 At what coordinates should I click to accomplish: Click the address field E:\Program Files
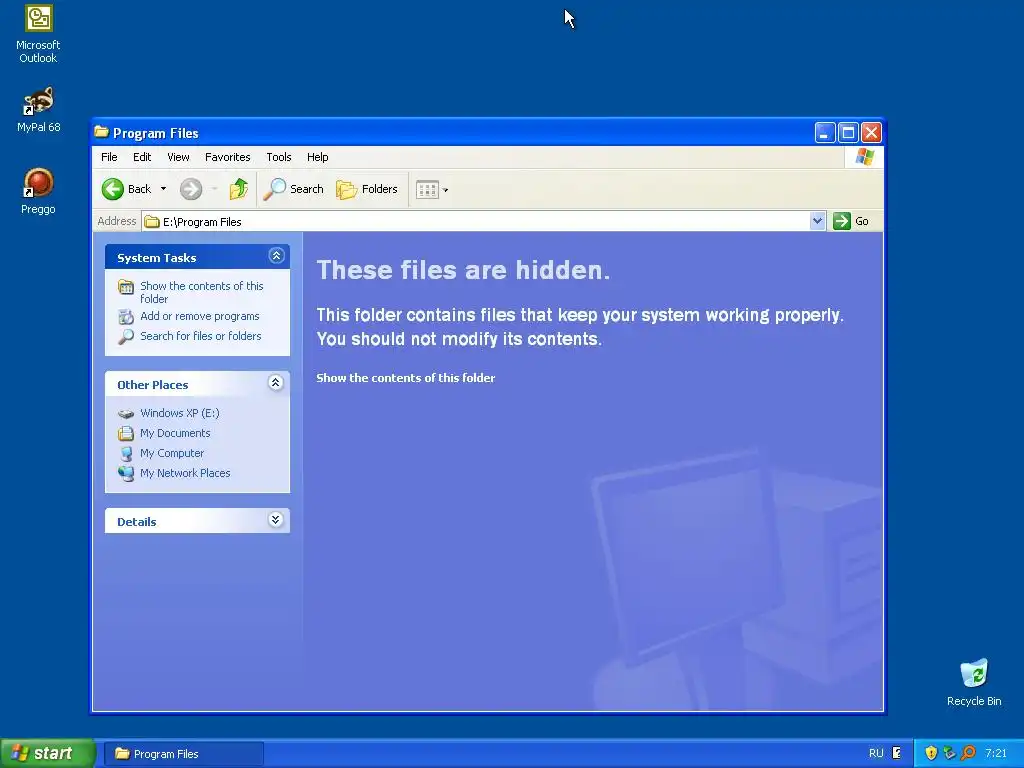click(483, 222)
